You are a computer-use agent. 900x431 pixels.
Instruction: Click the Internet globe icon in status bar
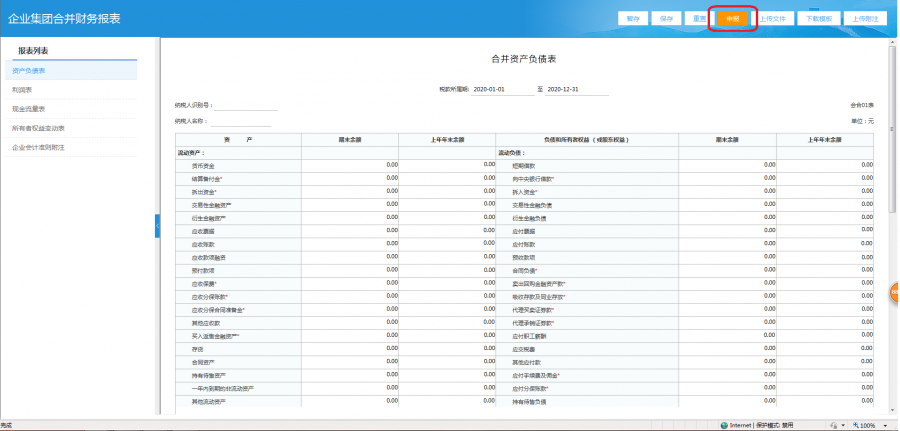[725, 425]
